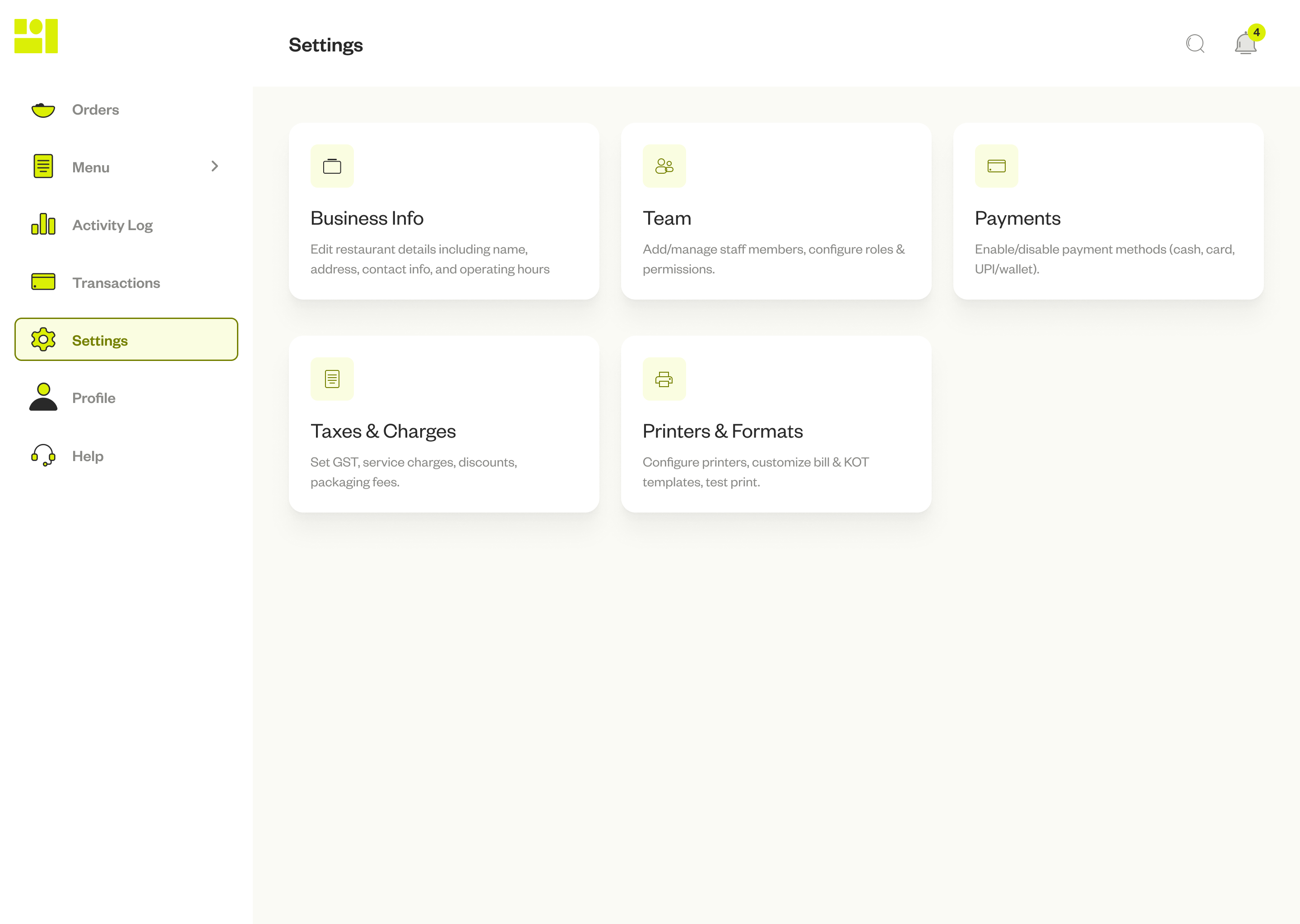
Task: Click the Transactions card icon
Action: point(43,282)
